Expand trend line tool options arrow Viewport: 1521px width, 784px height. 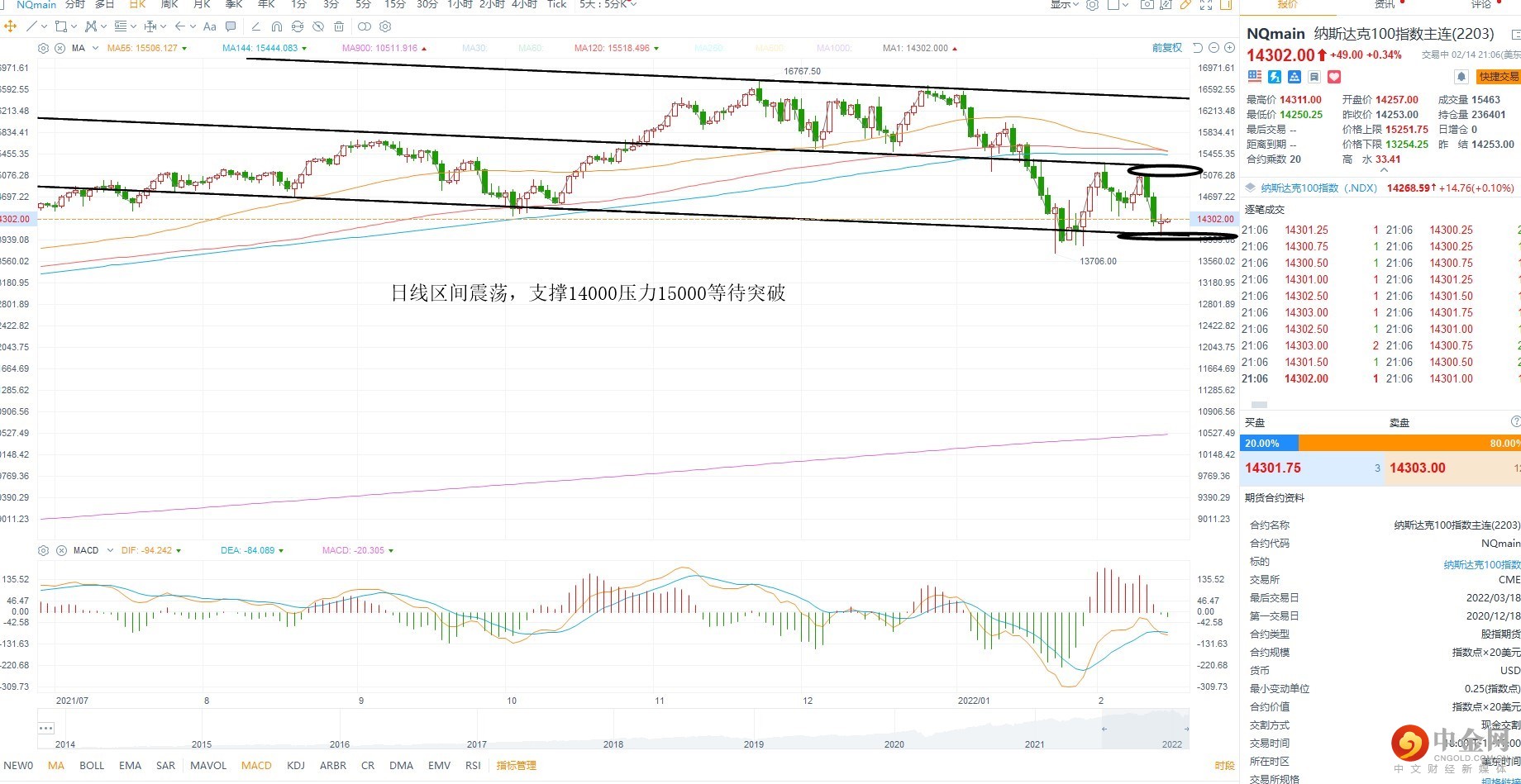[x=44, y=26]
